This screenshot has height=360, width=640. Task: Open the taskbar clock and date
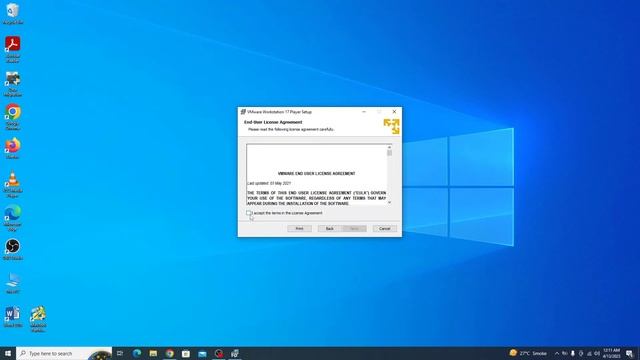click(x=611, y=353)
